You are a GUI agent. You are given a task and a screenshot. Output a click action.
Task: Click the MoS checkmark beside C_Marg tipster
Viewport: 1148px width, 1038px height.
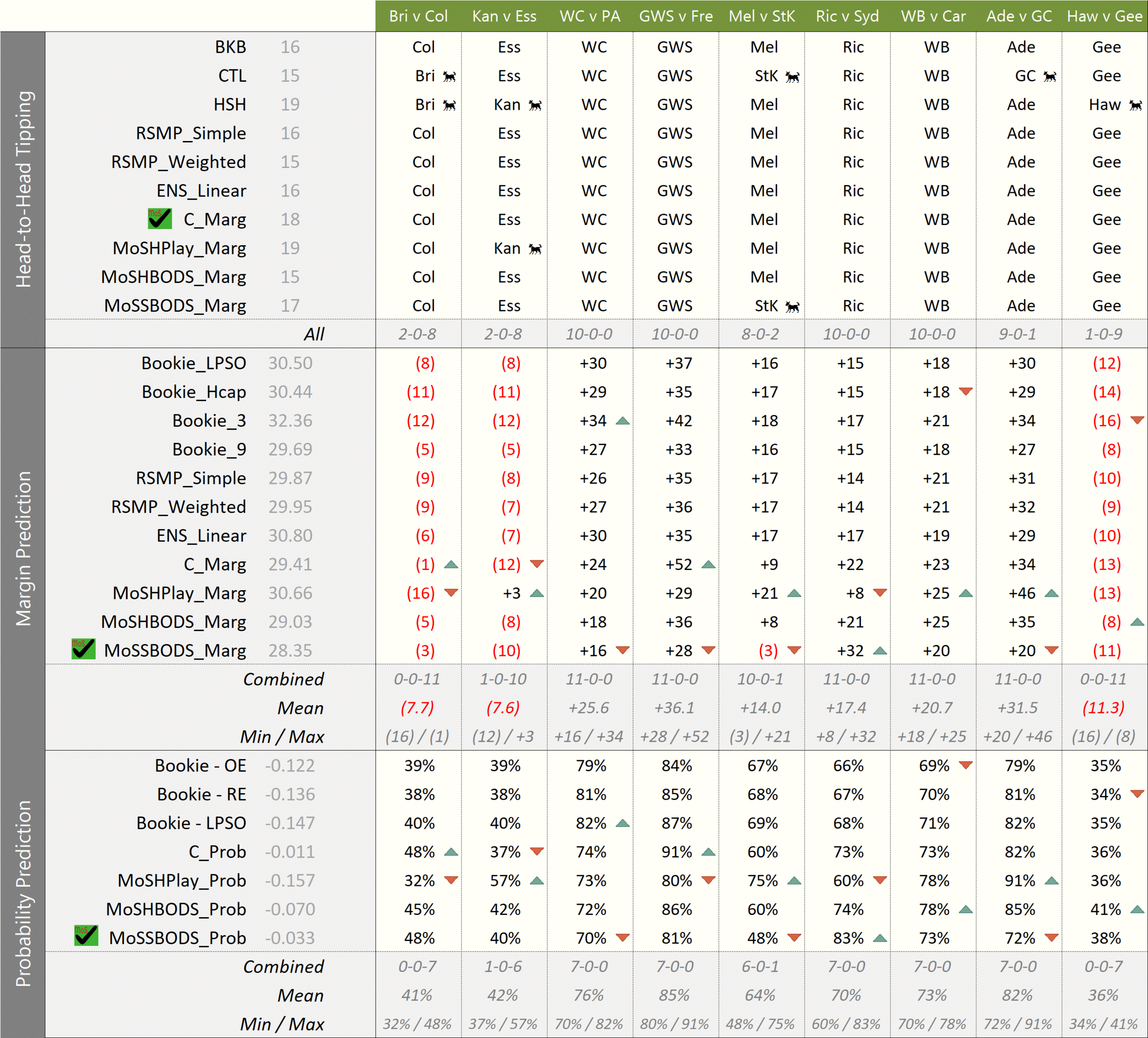pos(159,219)
